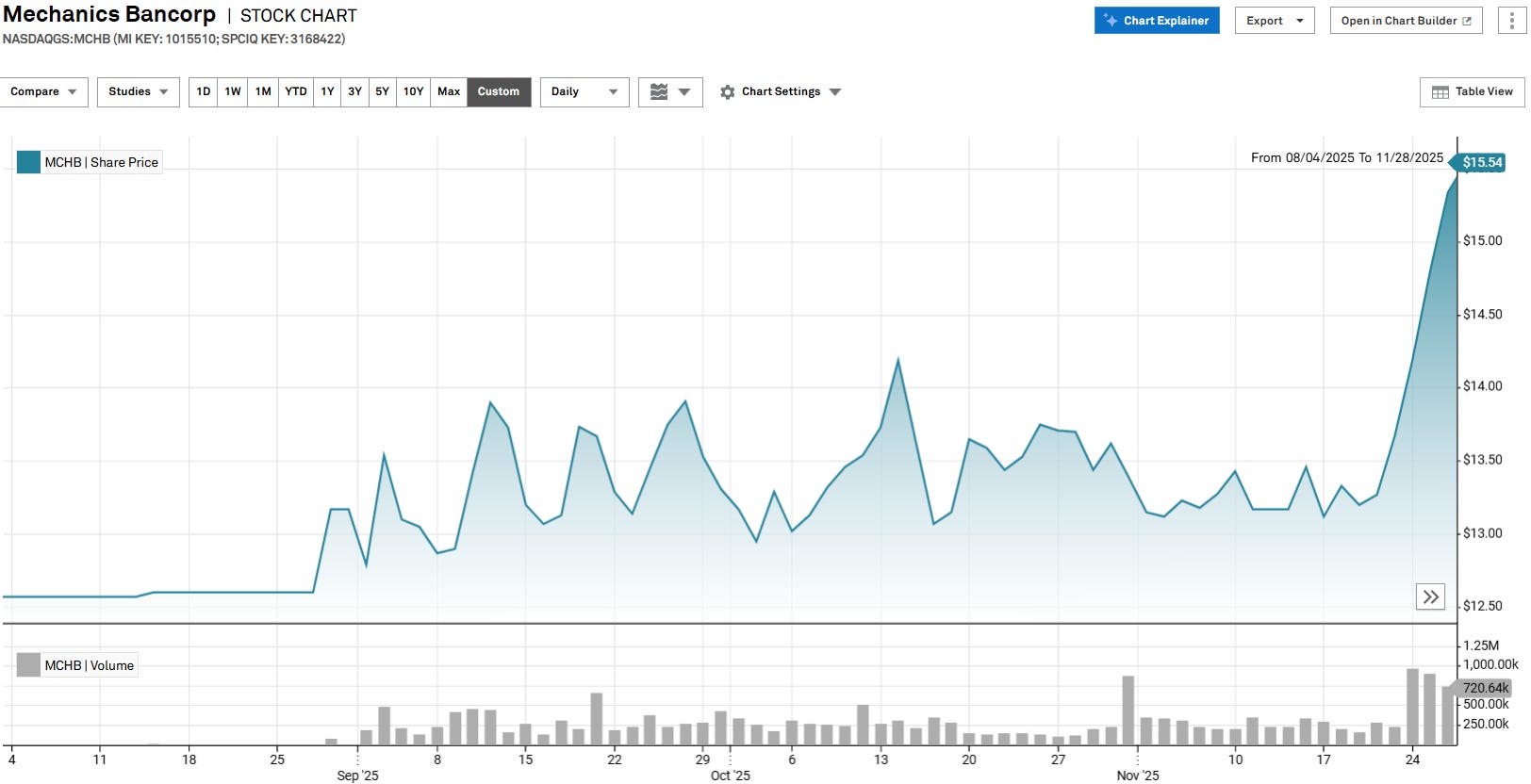Click the double-chevron scroll-to-latest button

click(1430, 596)
